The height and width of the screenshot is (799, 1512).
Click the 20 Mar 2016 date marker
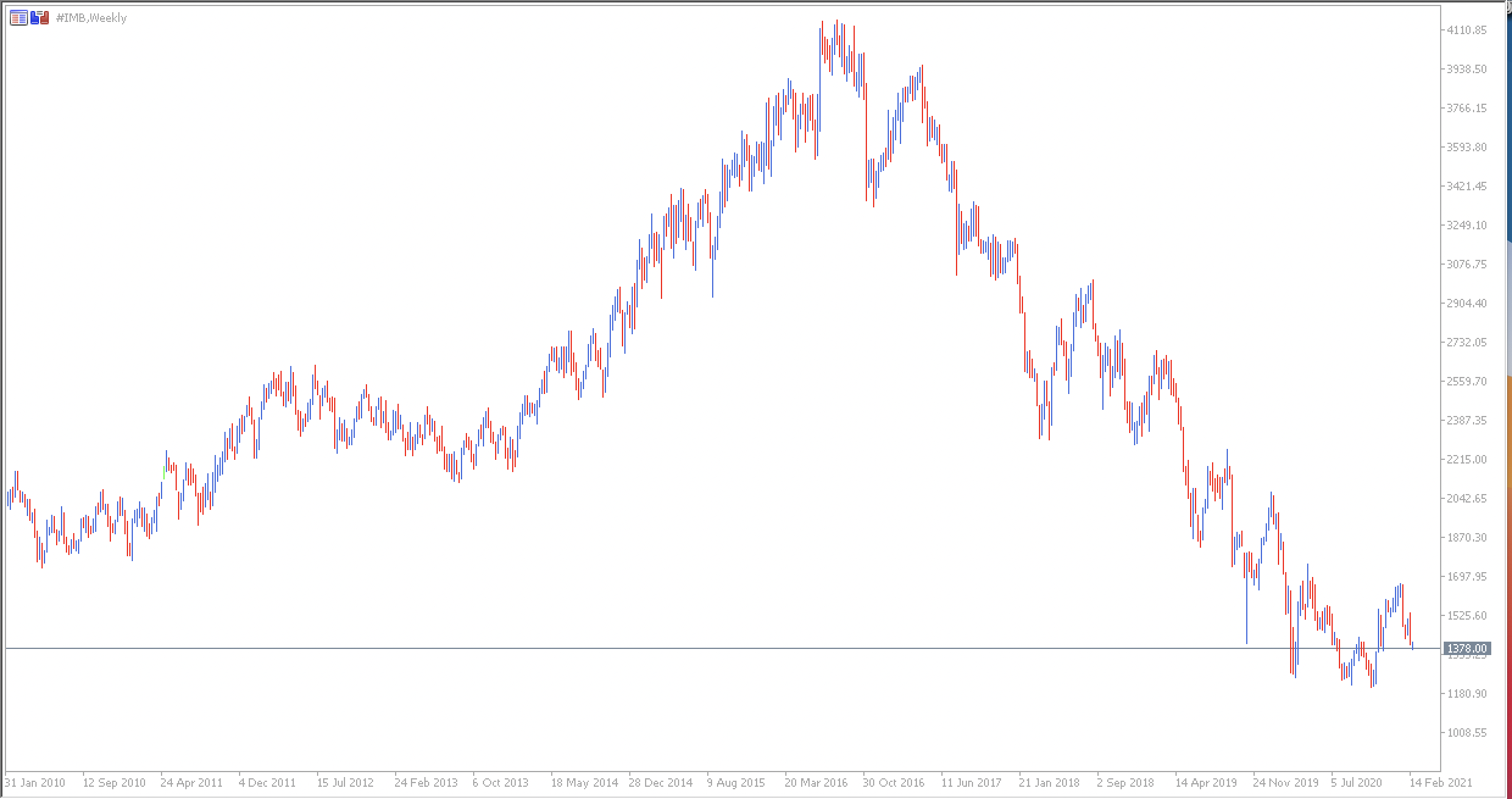tap(816, 783)
